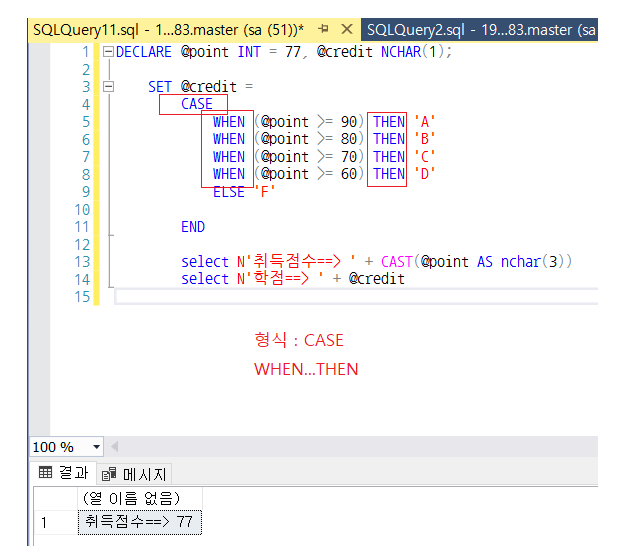Screen dimensions: 631x555
Task: Click the CAST function on line 13
Action: 397,262
